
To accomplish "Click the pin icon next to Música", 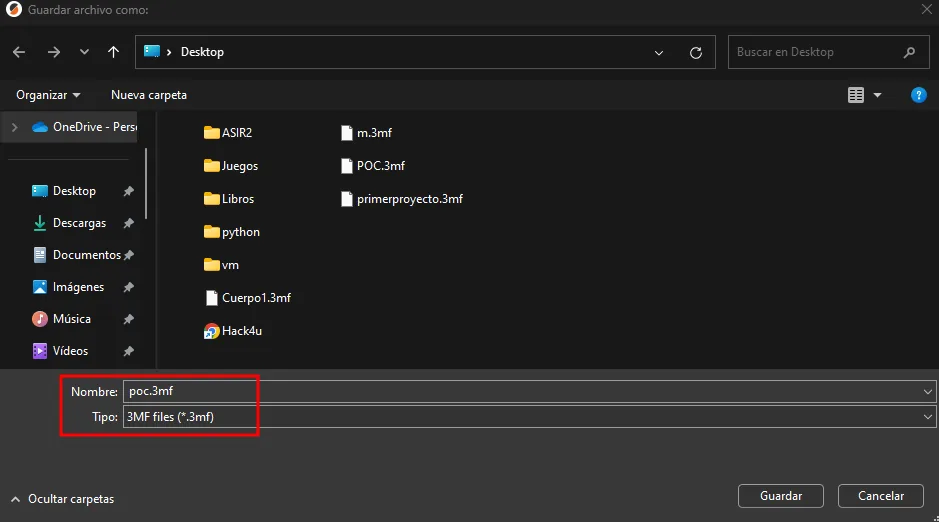I will point(128,319).
